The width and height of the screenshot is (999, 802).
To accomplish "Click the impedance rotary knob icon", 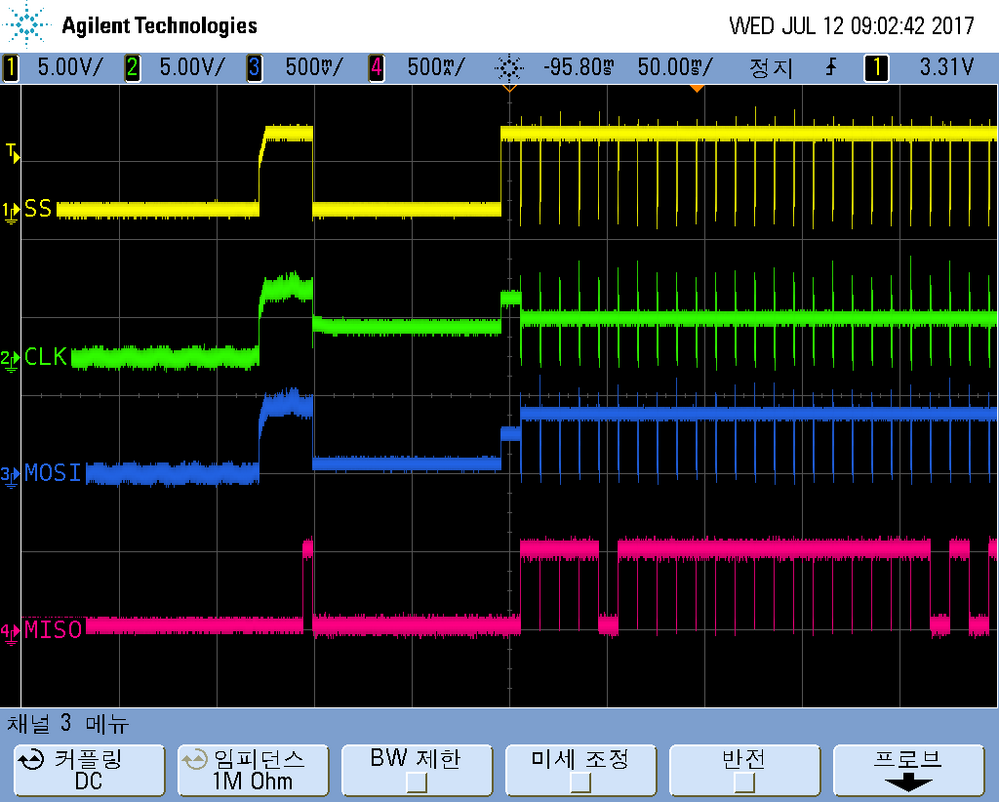I will tap(194, 760).
